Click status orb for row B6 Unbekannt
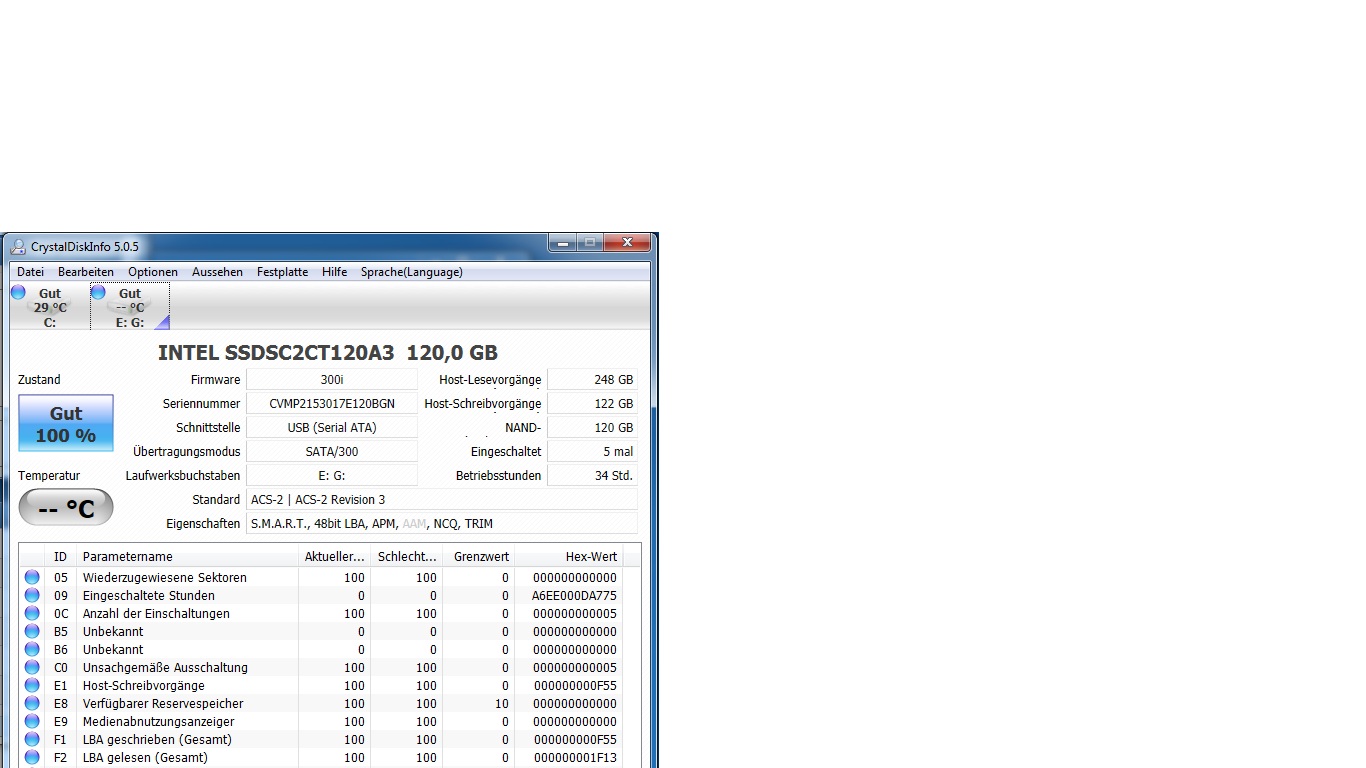The height and width of the screenshot is (768, 1366). [x=32, y=649]
